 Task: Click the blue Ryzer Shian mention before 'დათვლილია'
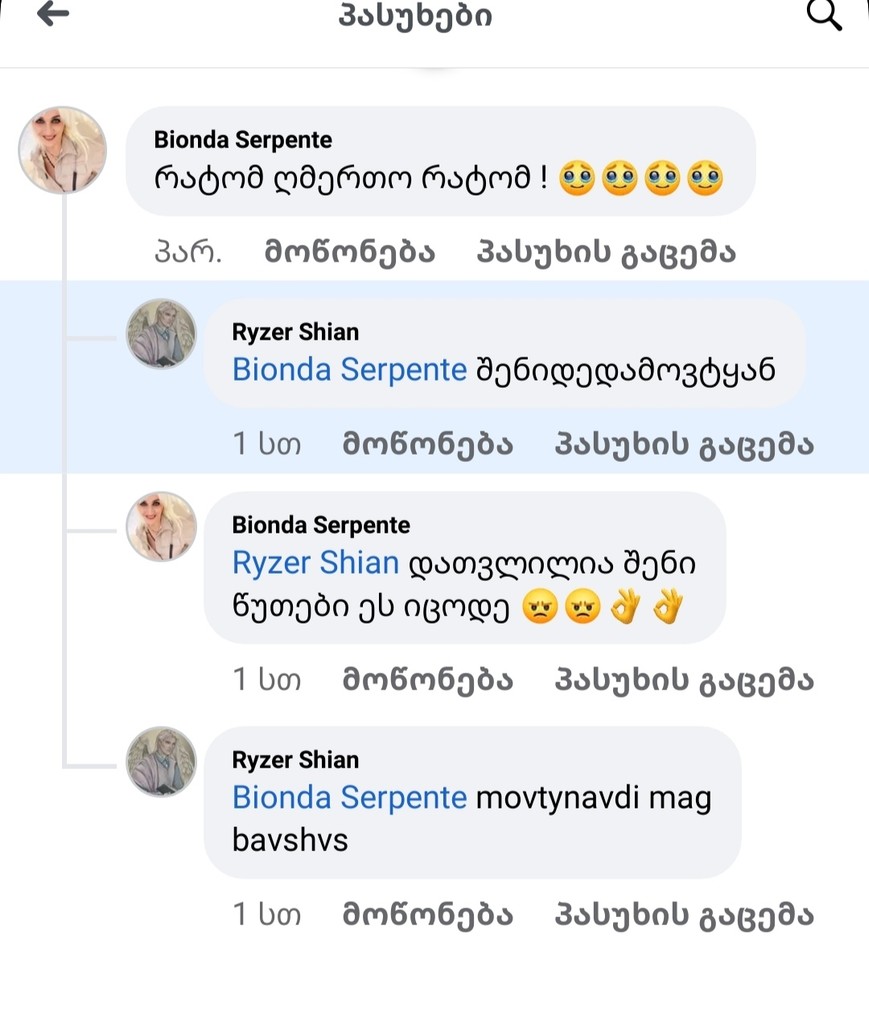click(x=315, y=563)
